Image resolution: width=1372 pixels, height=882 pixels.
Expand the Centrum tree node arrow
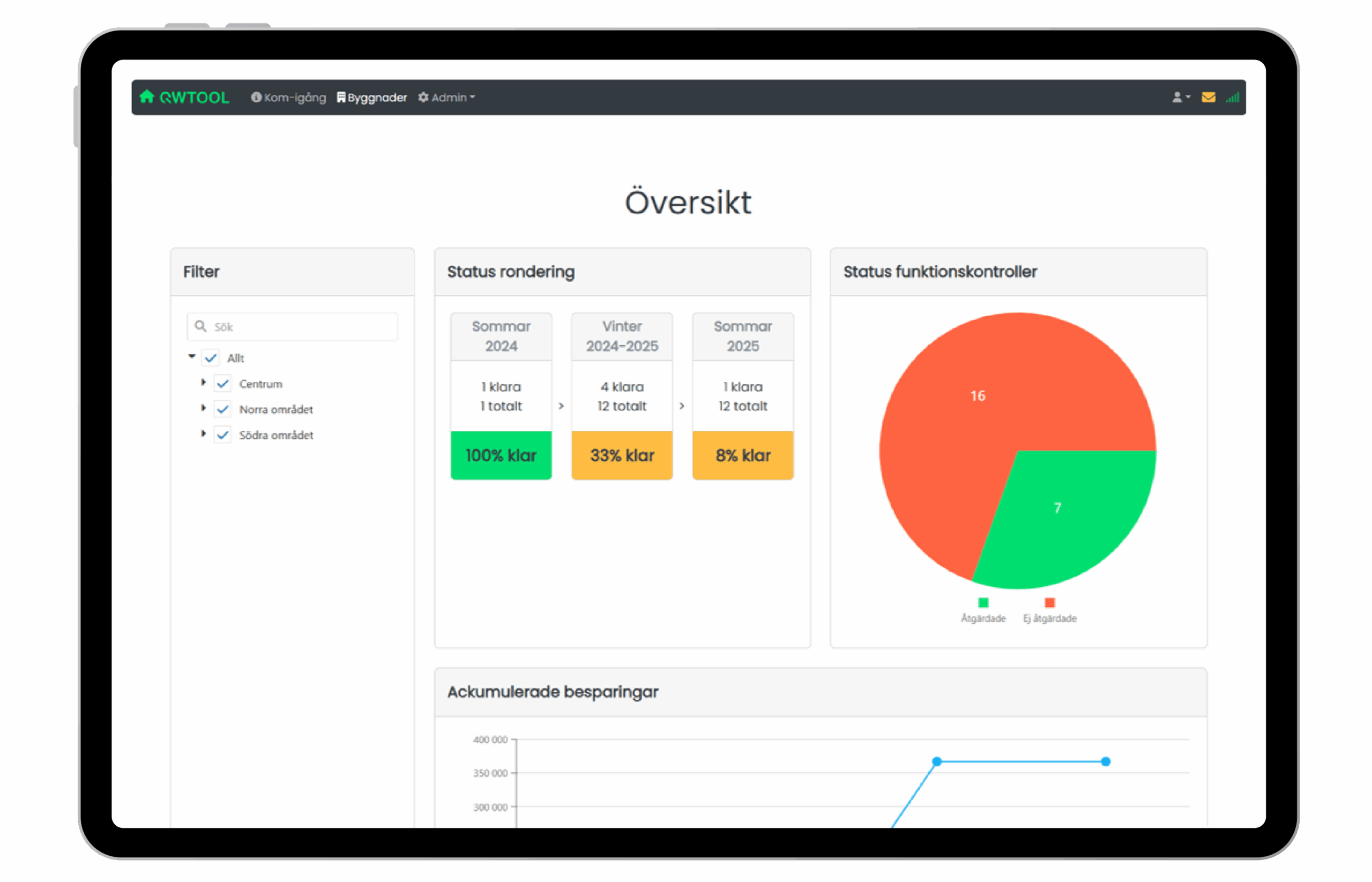pyautogui.click(x=203, y=383)
